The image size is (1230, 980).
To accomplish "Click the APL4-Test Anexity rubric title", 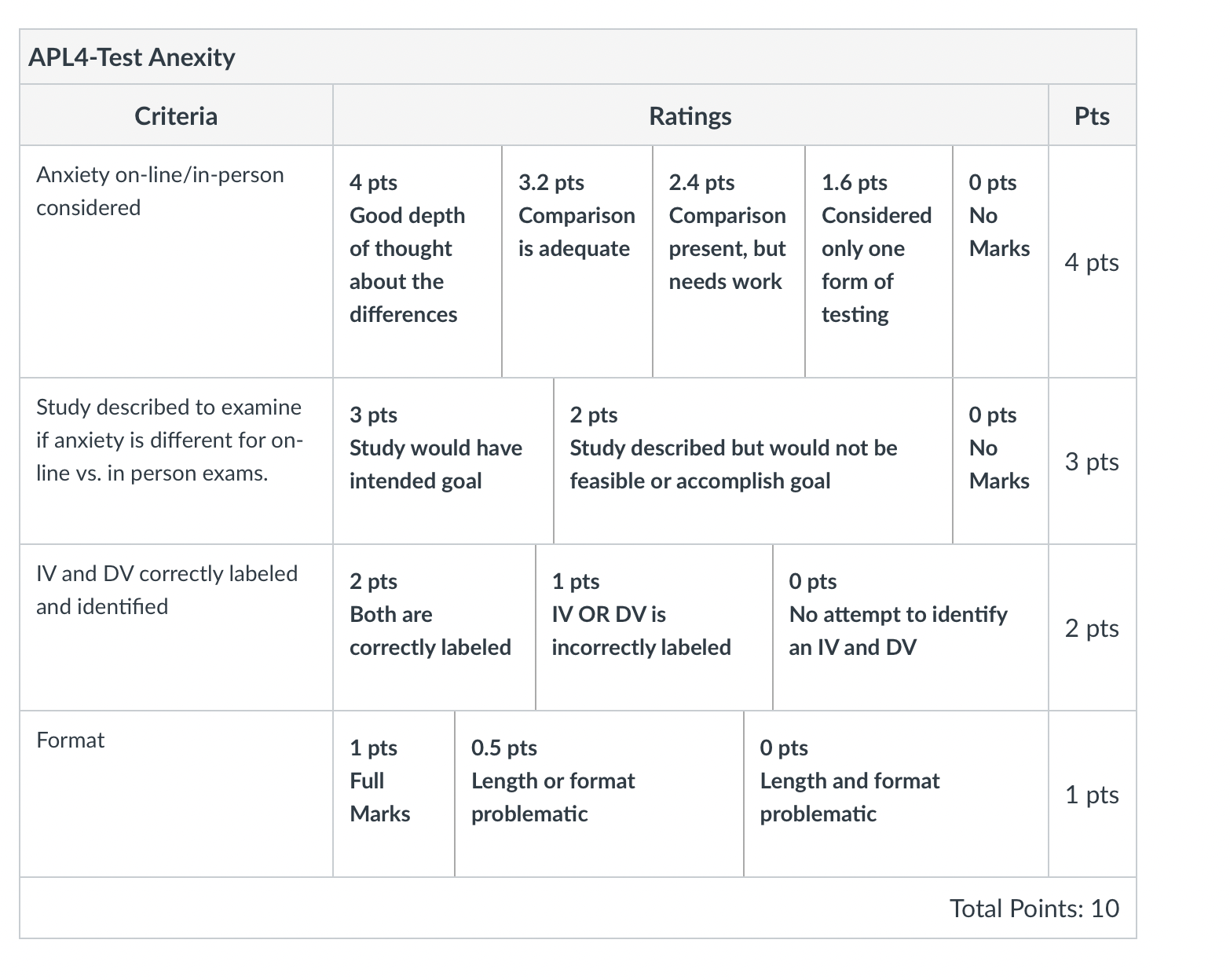I will 132,57.
